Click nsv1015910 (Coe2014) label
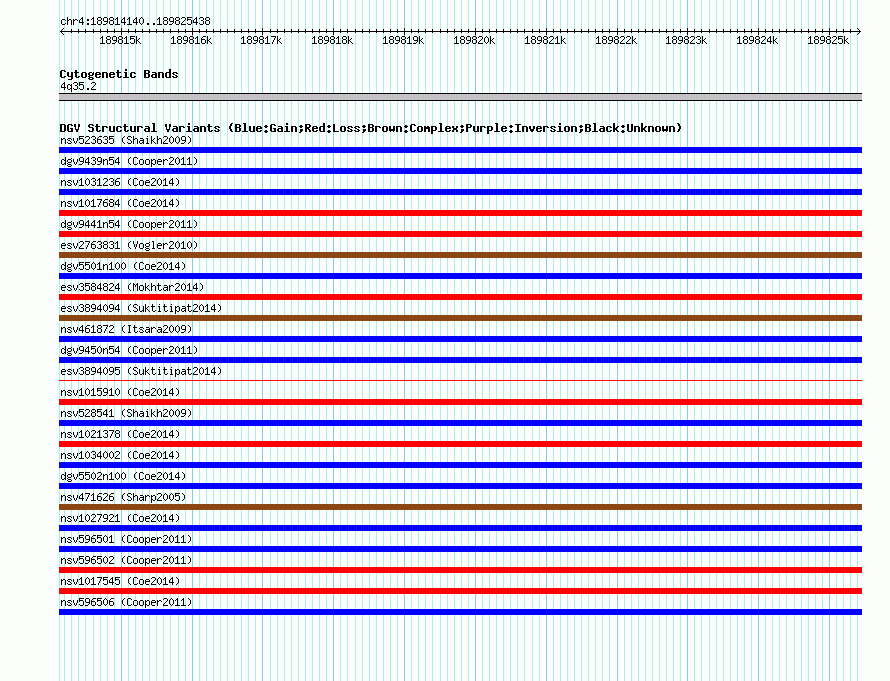890x681 pixels. [120, 392]
